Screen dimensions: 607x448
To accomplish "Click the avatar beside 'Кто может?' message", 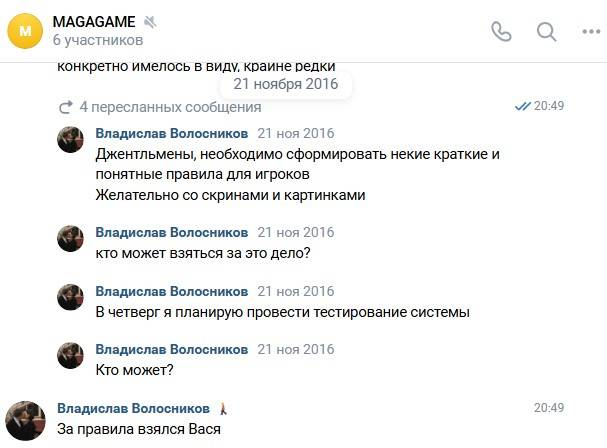I will pyautogui.click(x=70, y=355).
